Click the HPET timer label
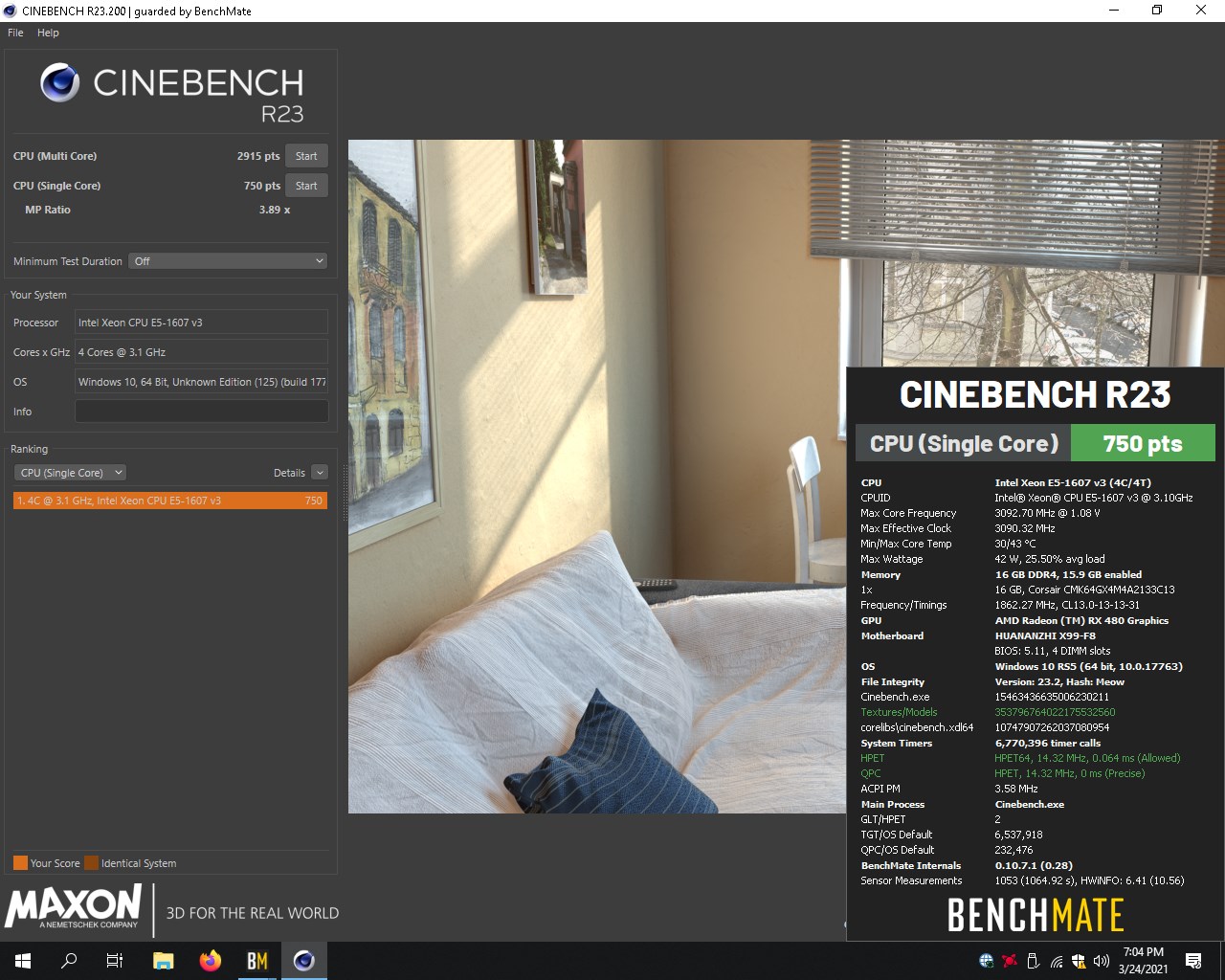The height and width of the screenshot is (980, 1225). pyautogui.click(x=872, y=758)
